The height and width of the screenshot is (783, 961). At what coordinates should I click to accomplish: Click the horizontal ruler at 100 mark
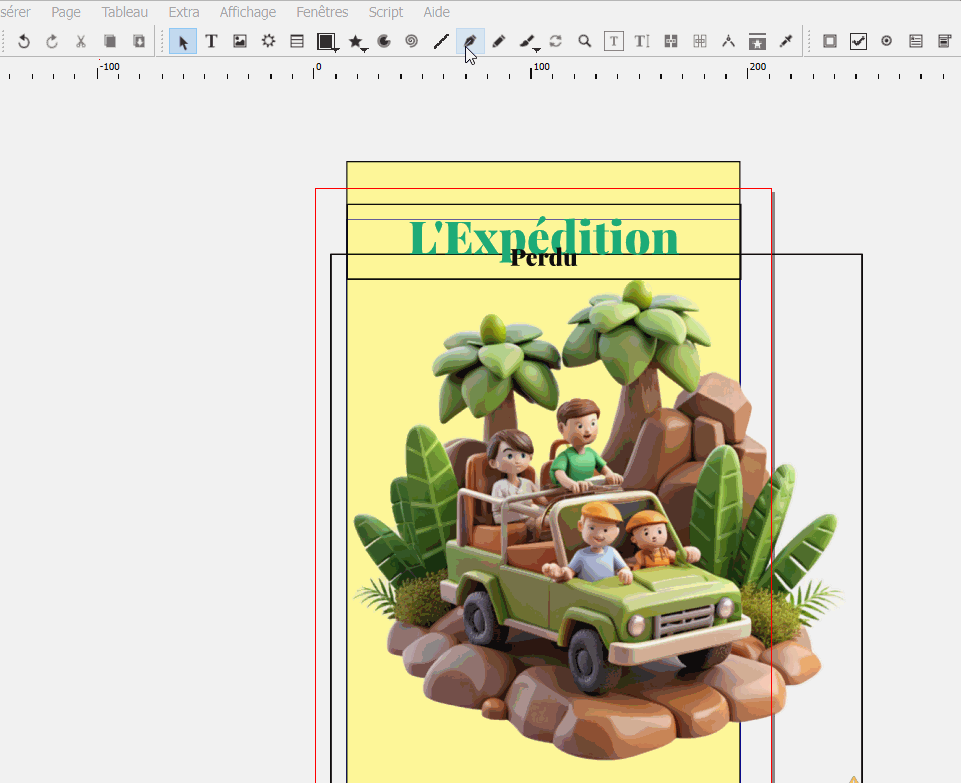click(x=531, y=70)
